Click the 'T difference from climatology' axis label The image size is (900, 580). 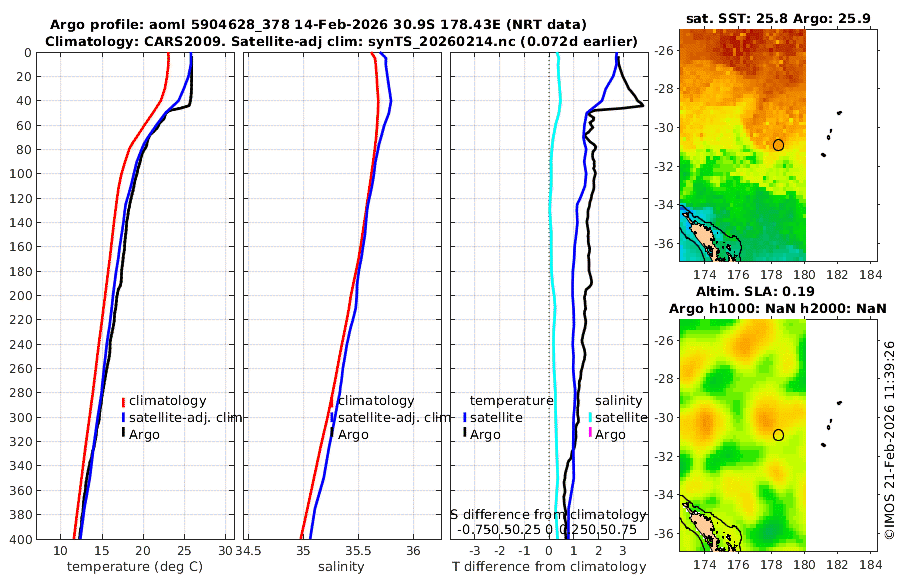pos(549,567)
